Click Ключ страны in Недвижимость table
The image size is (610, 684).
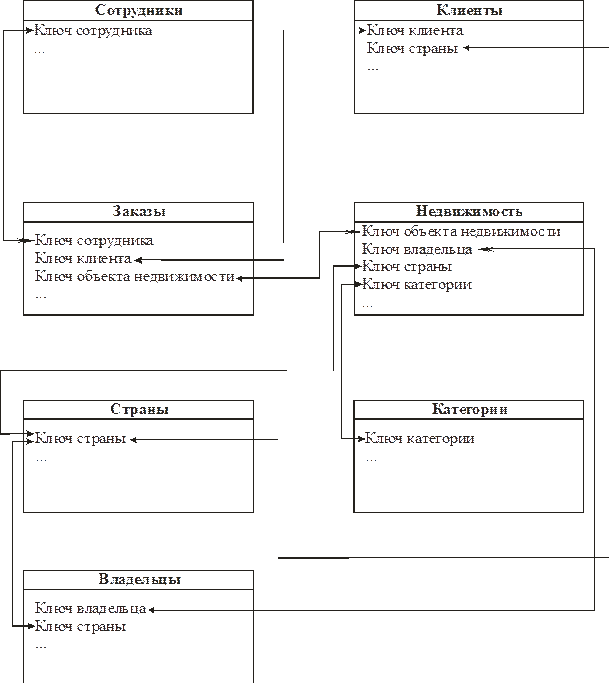click(407, 267)
